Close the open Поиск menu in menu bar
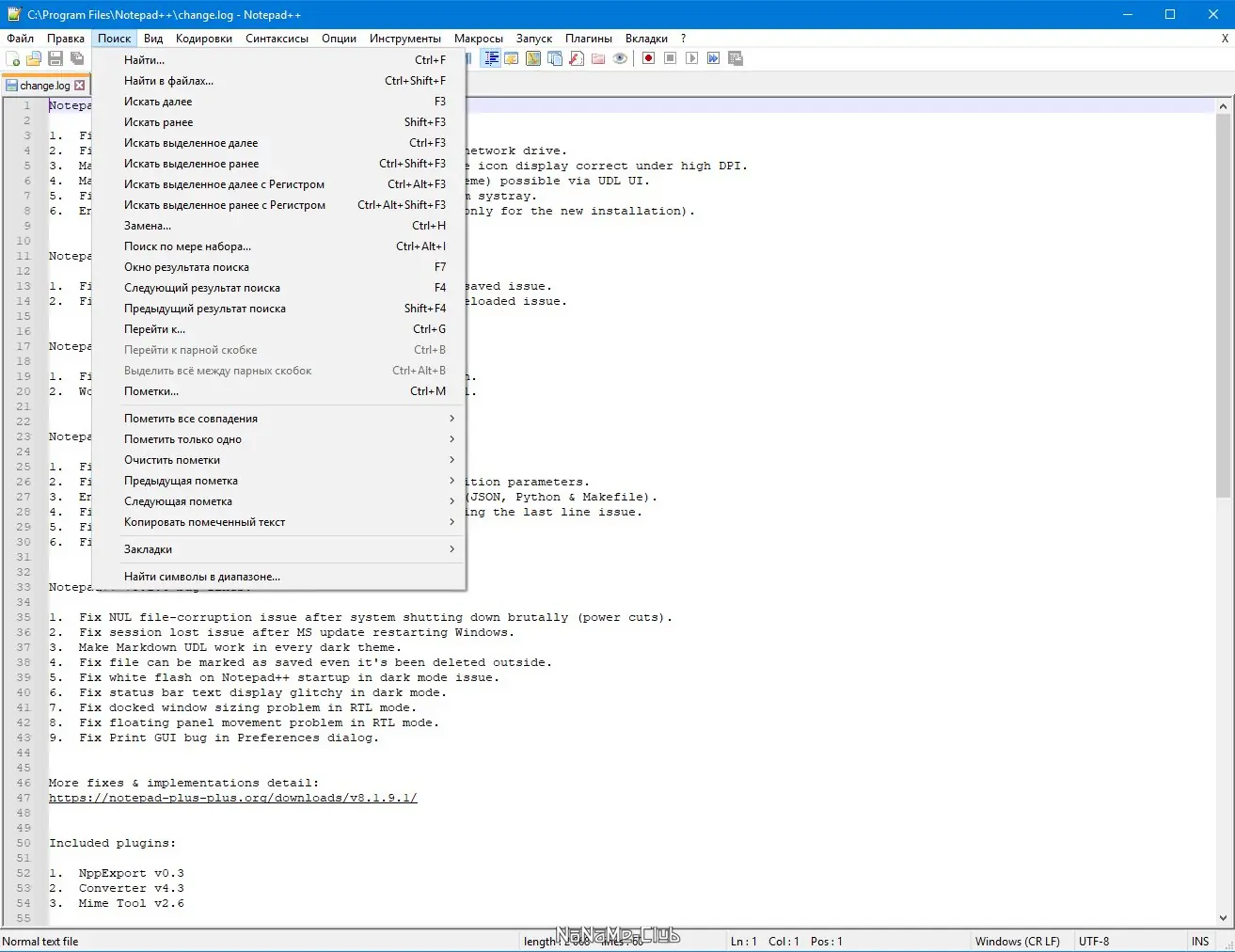1235x952 pixels. coord(115,39)
